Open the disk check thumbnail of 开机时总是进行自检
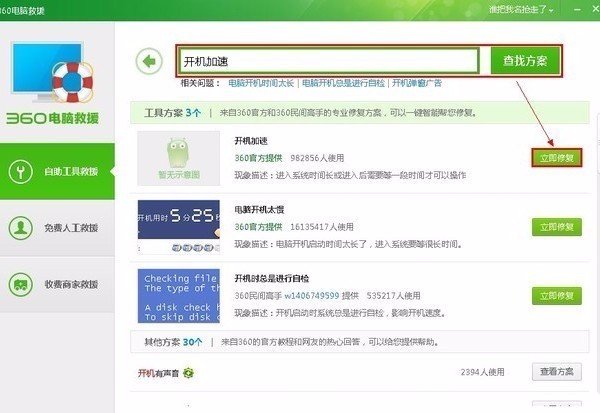Screen dimensions: 600x413 point(179,296)
